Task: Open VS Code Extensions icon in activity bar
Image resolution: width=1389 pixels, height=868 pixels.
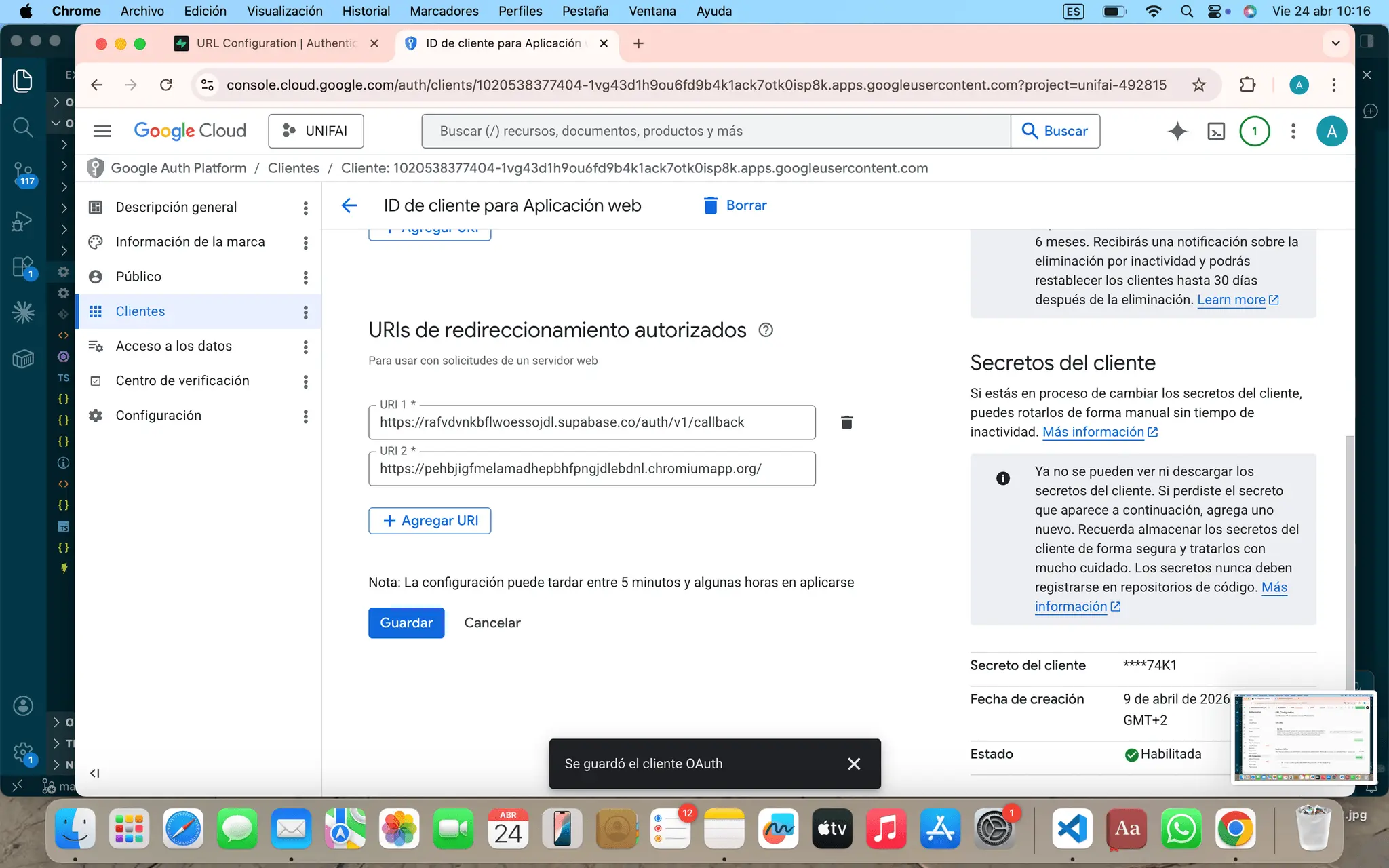Action: pos(23,267)
